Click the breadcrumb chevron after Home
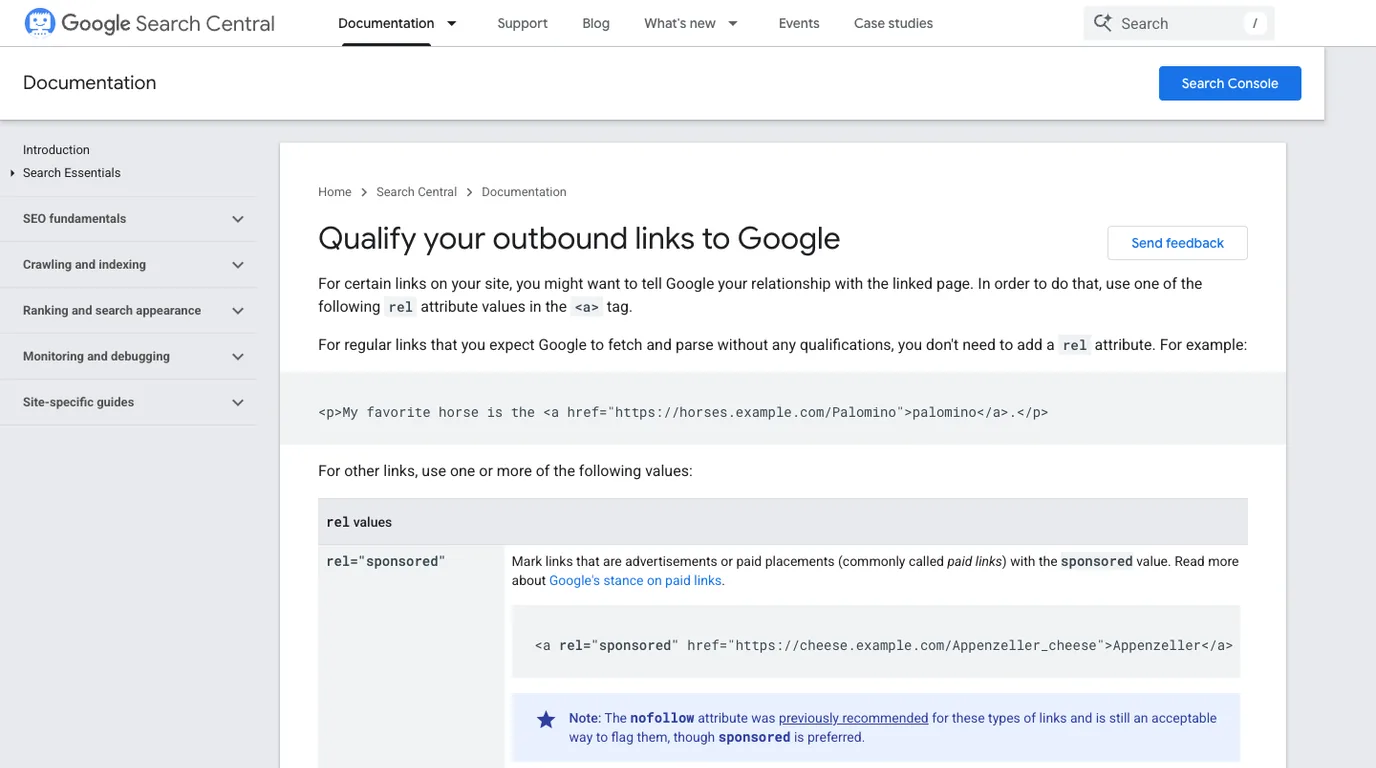This screenshot has height=768, width=1376. click(x=364, y=192)
